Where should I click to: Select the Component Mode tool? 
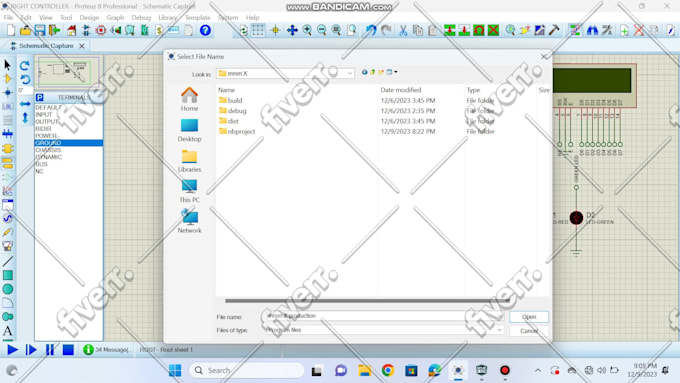point(7,79)
